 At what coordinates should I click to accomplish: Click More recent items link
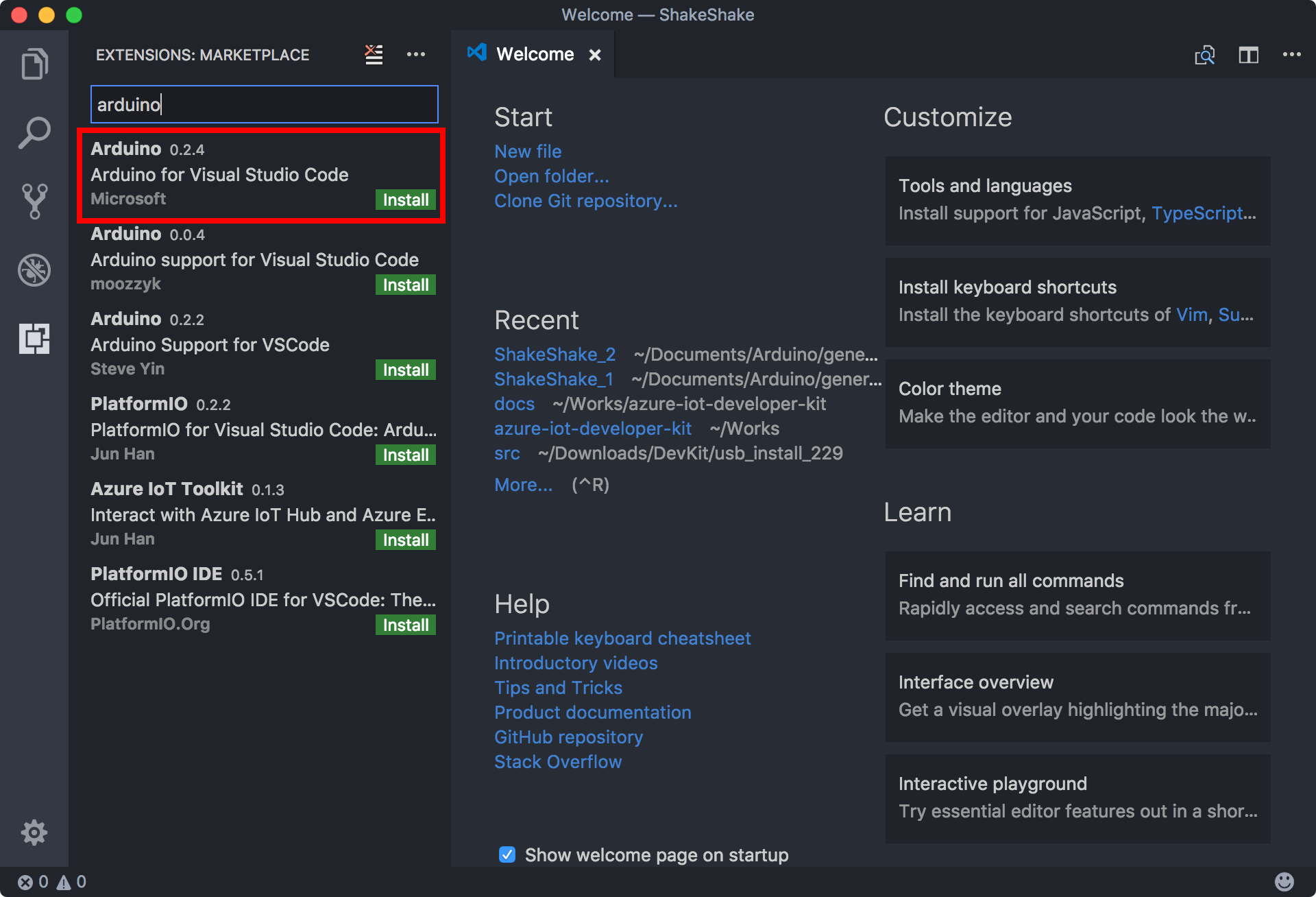coord(524,485)
